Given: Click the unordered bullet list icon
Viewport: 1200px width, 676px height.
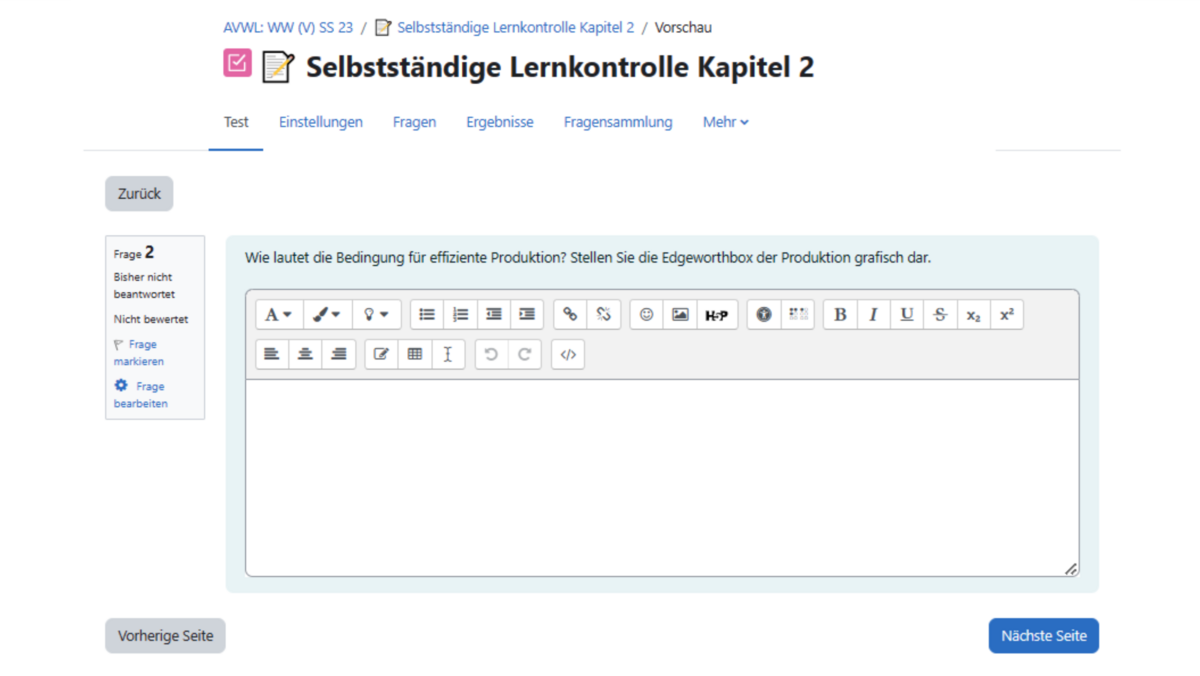Looking at the screenshot, I should 427,315.
